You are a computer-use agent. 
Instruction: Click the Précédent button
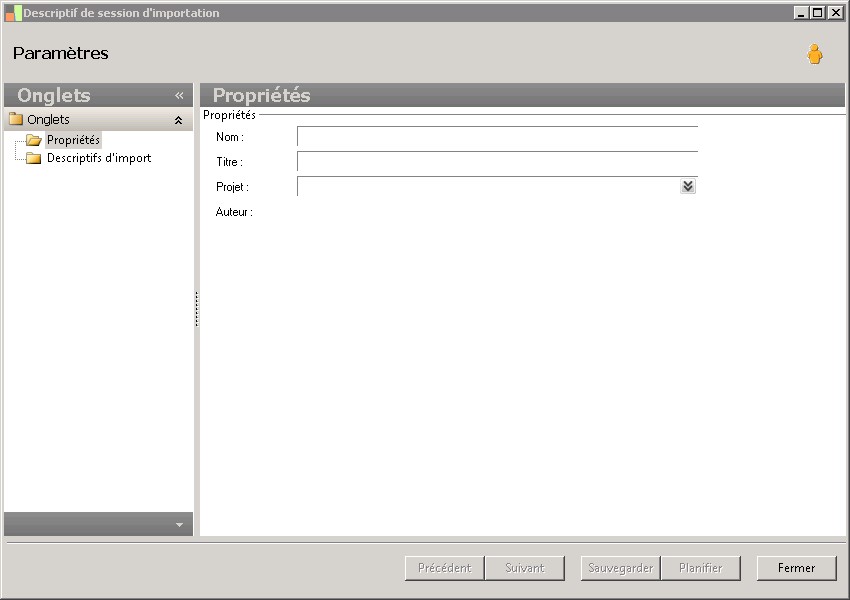tap(445, 568)
